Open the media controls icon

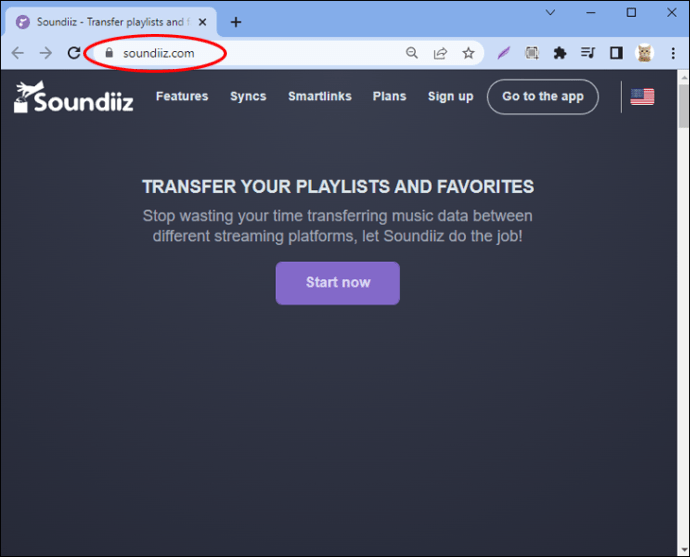click(x=588, y=53)
